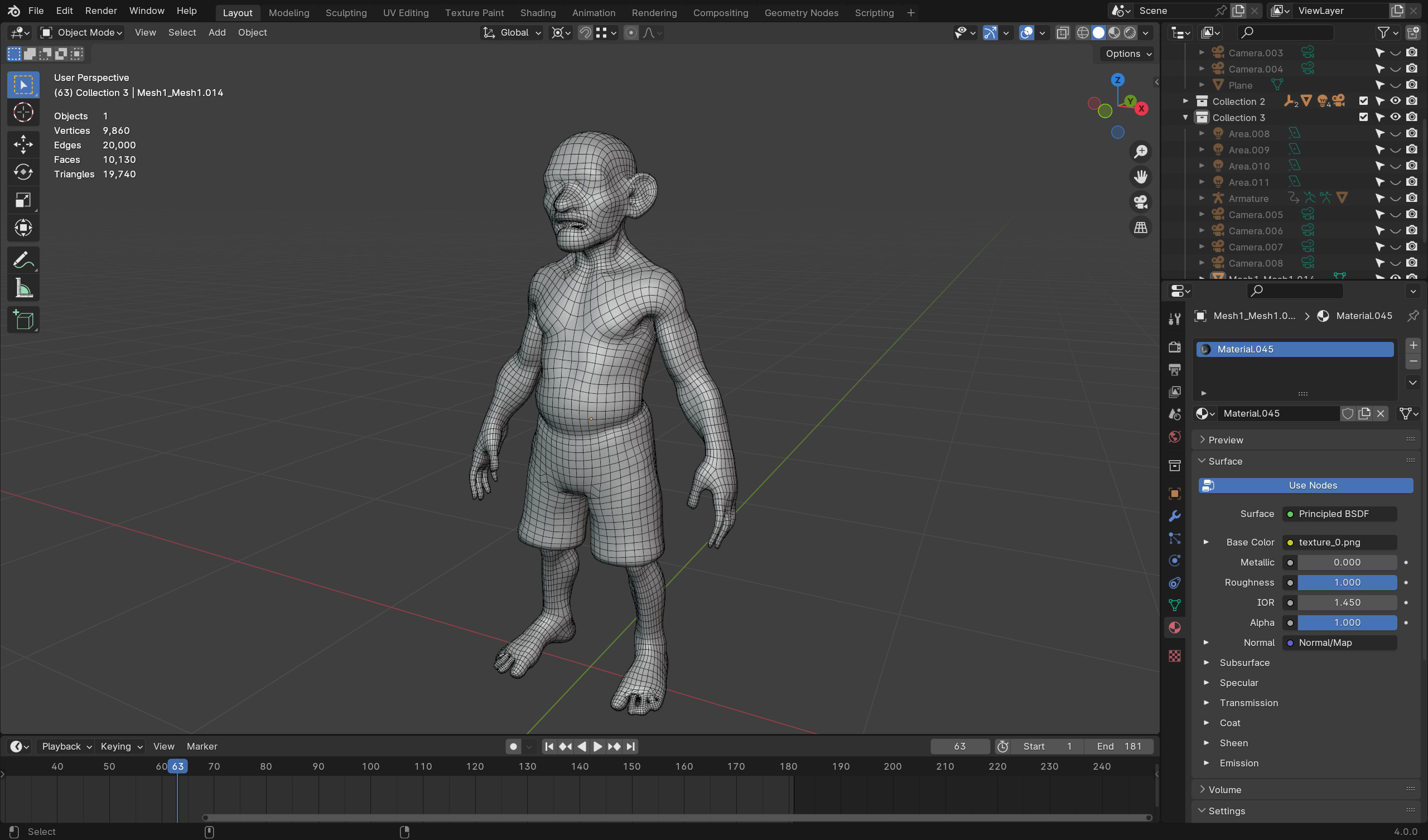Open the Tool properties tab

click(1175, 319)
